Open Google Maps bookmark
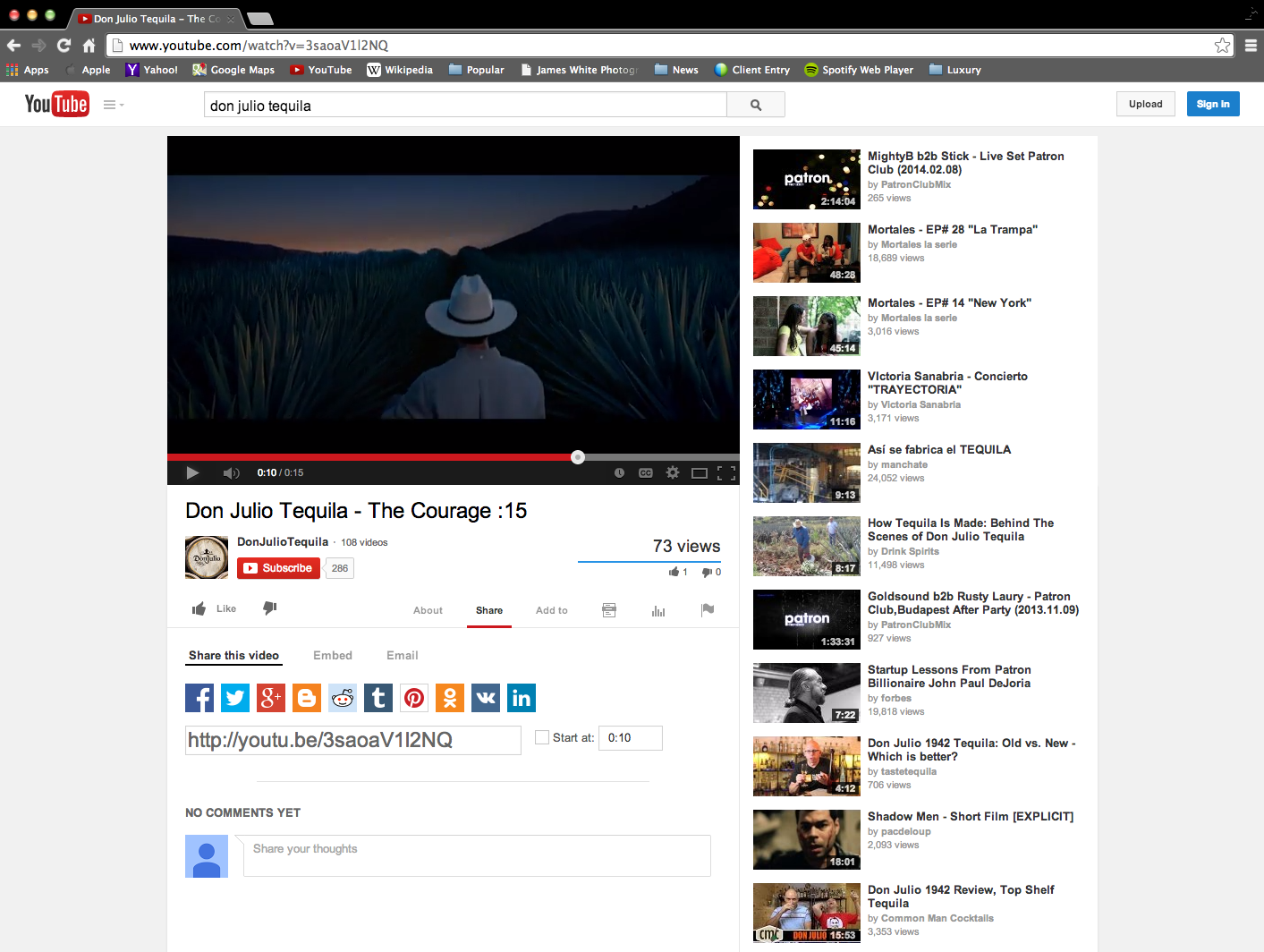Screen dimensions: 1264x952 233,70
